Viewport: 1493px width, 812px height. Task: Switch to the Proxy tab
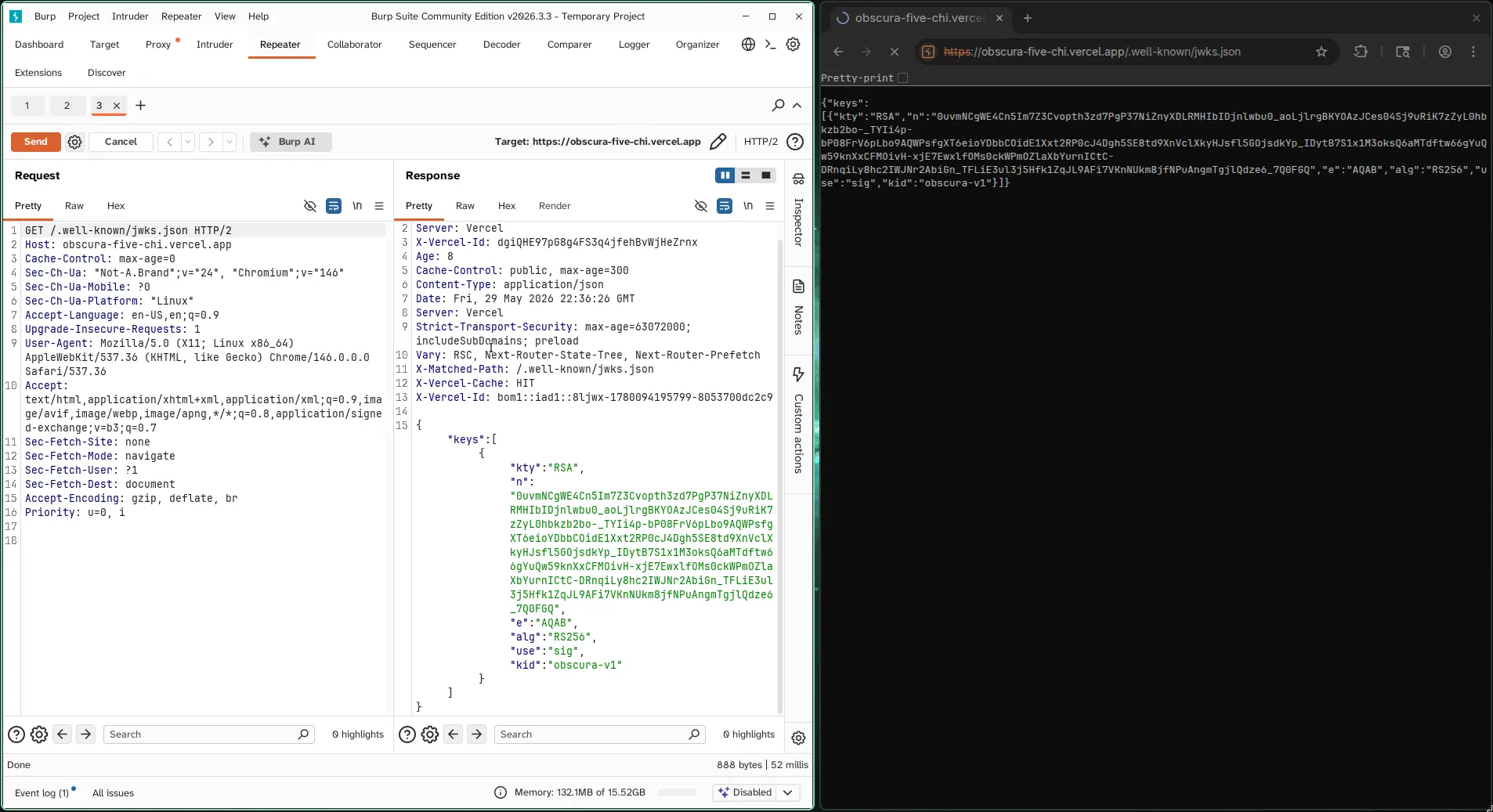[158, 45]
